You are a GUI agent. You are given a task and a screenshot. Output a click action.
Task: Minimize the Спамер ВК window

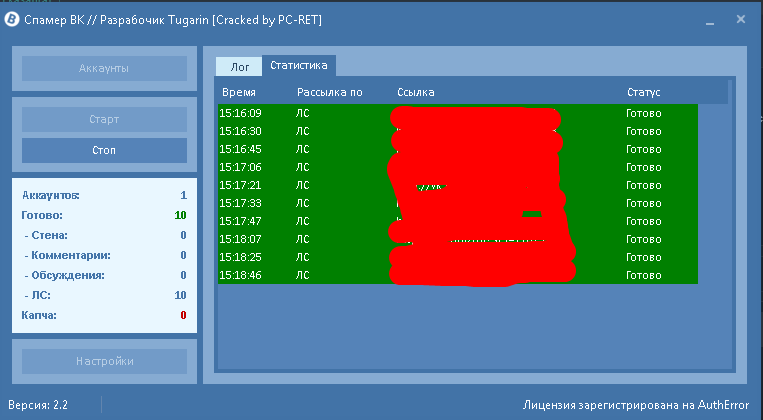[x=713, y=20]
